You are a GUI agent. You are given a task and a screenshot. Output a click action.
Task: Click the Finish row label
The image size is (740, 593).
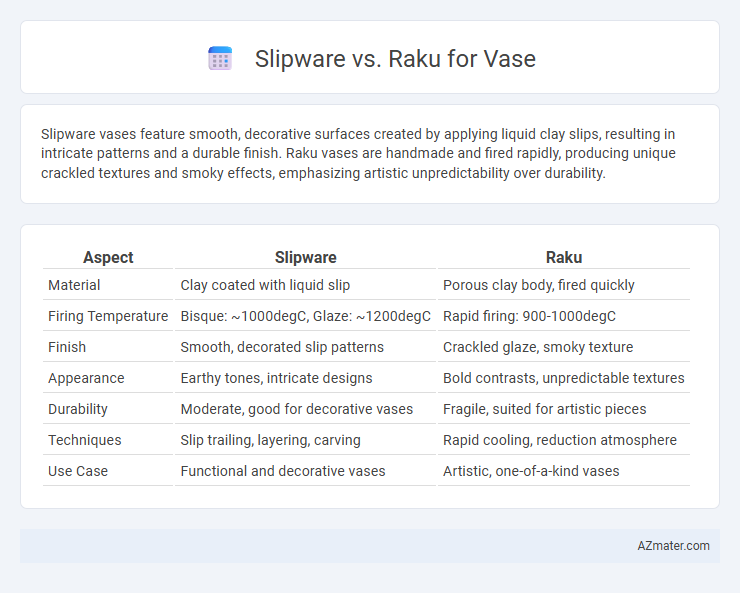coord(67,347)
